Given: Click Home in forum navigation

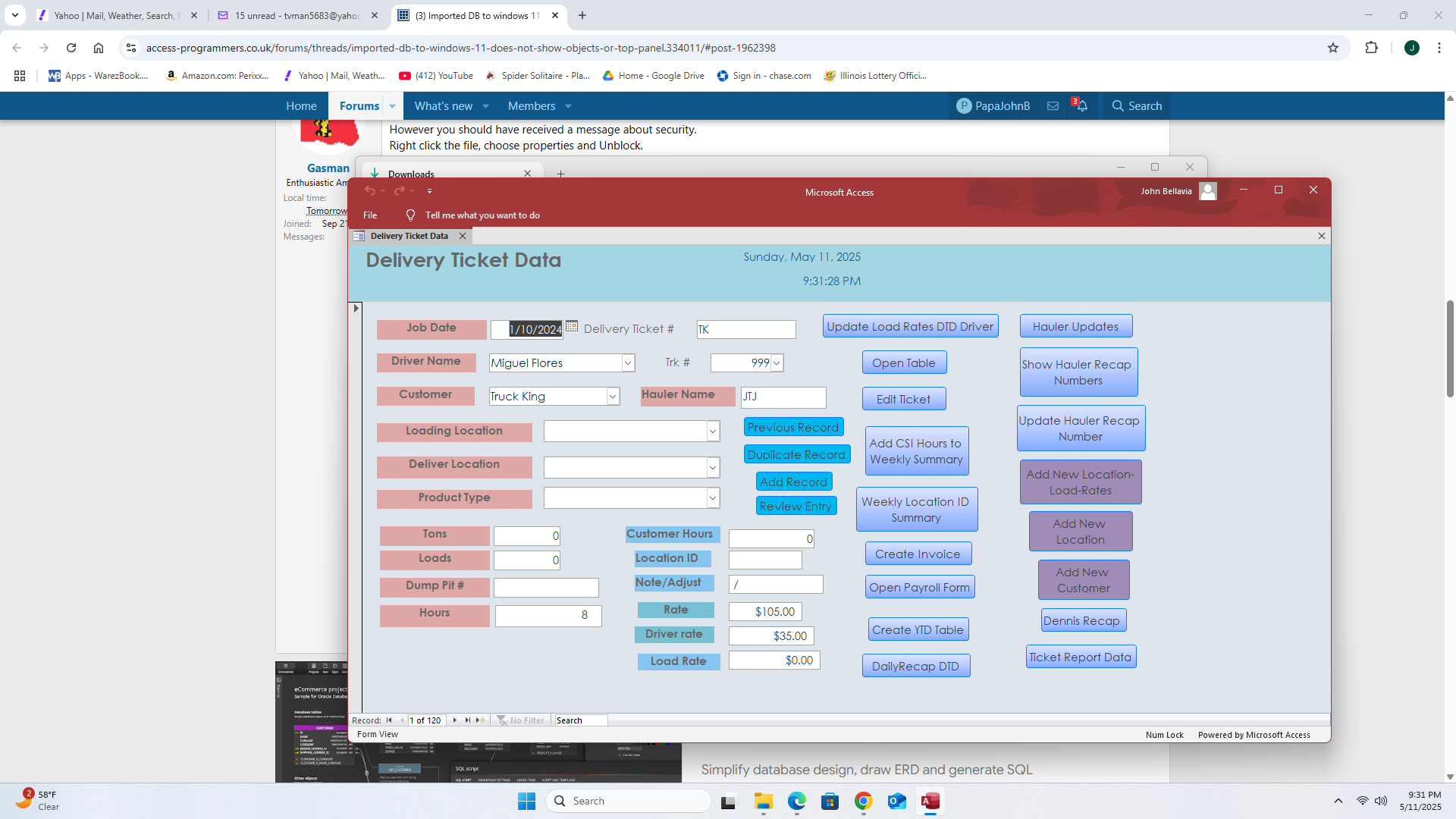Looking at the screenshot, I should [x=301, y=106].
